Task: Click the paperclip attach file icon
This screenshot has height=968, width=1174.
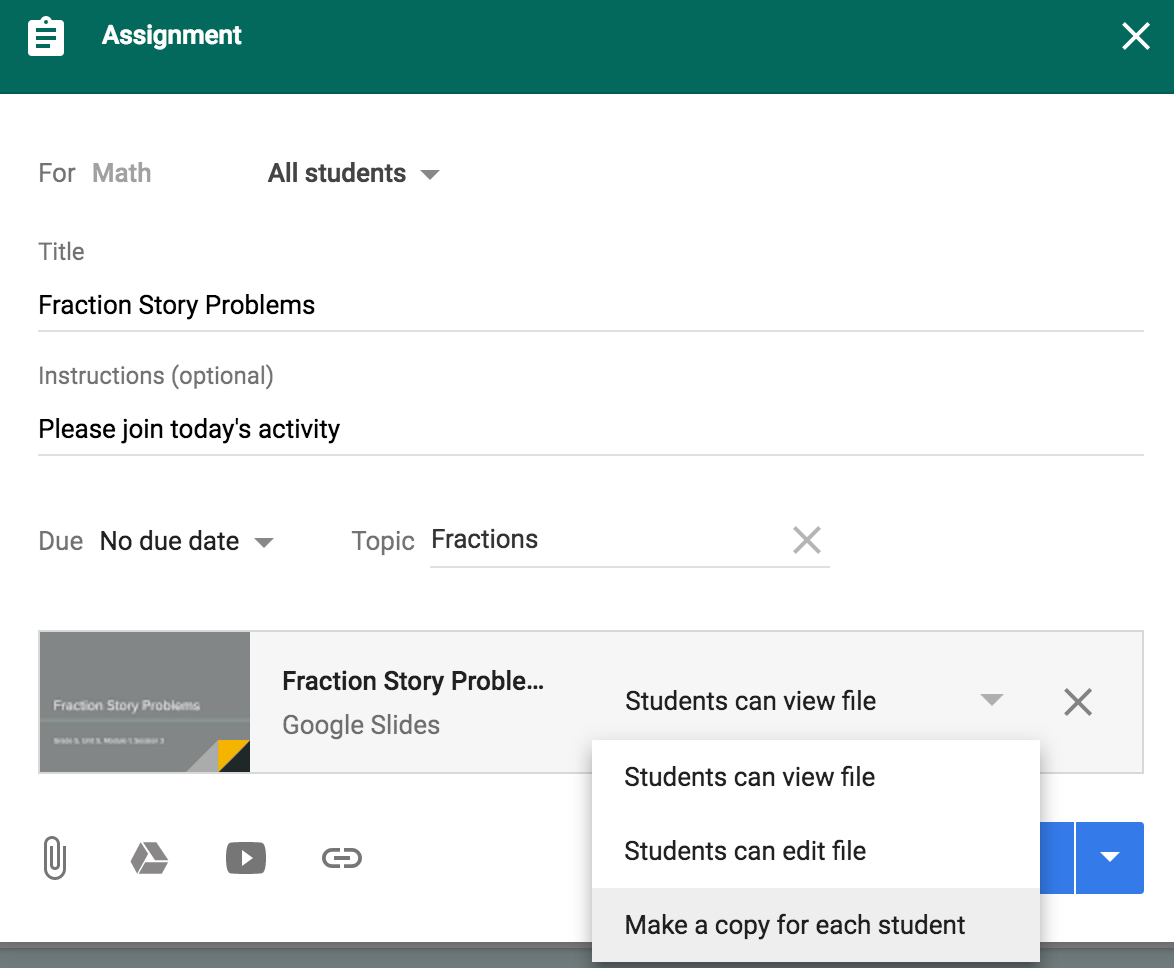Action: pos(55,858)
